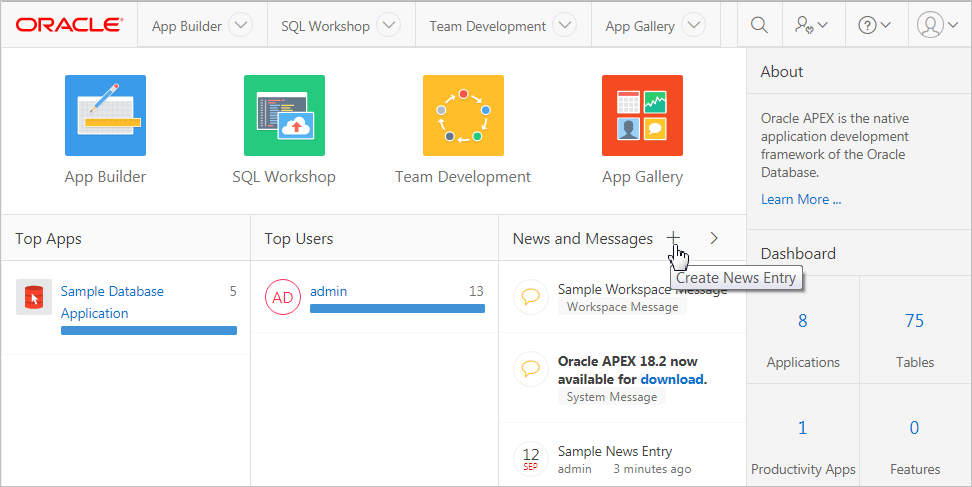Expand the App Builder menu dropdown arrow

(x=240, y=26)
